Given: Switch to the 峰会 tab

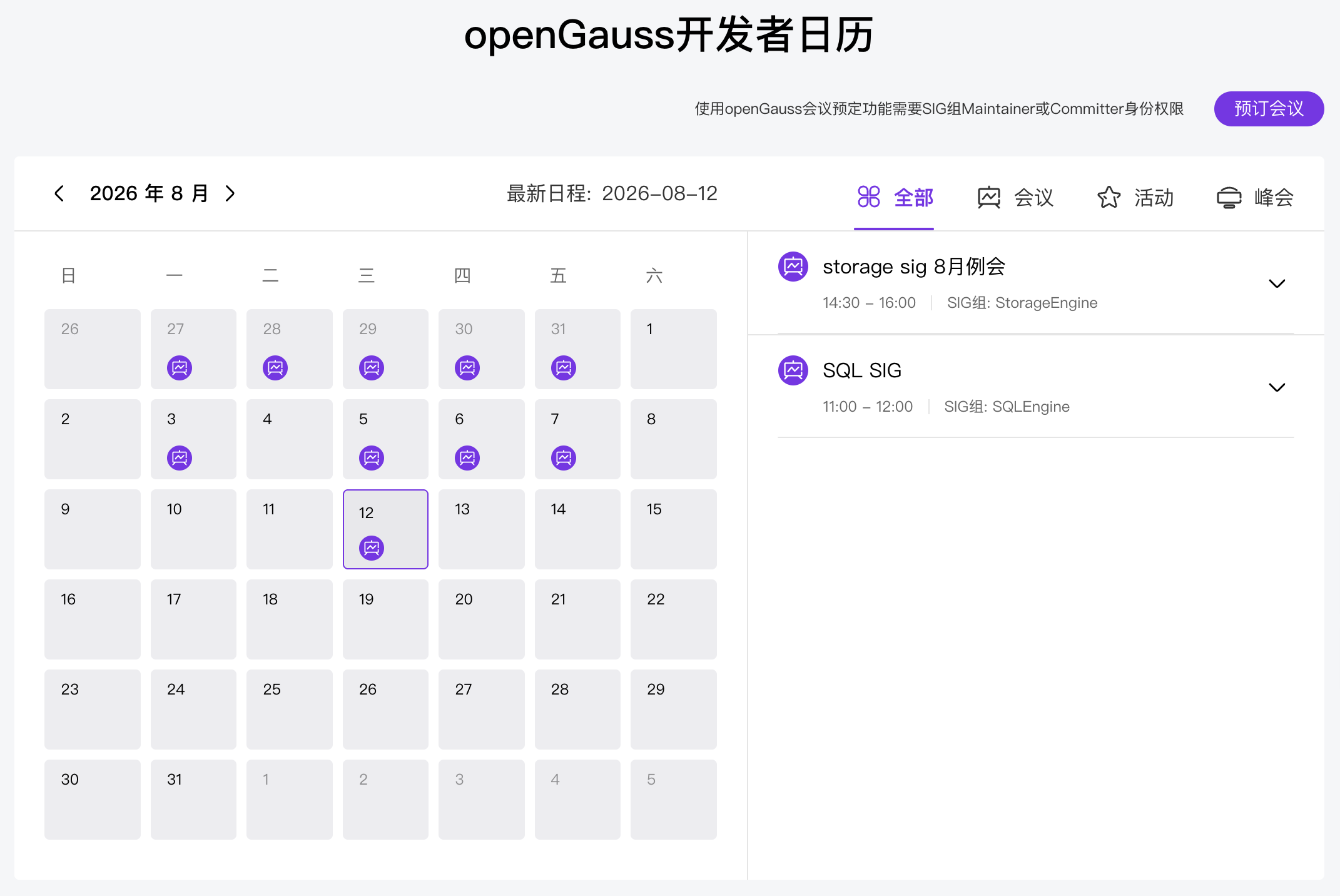Looking at the screenshot, I should (1255, 197).
